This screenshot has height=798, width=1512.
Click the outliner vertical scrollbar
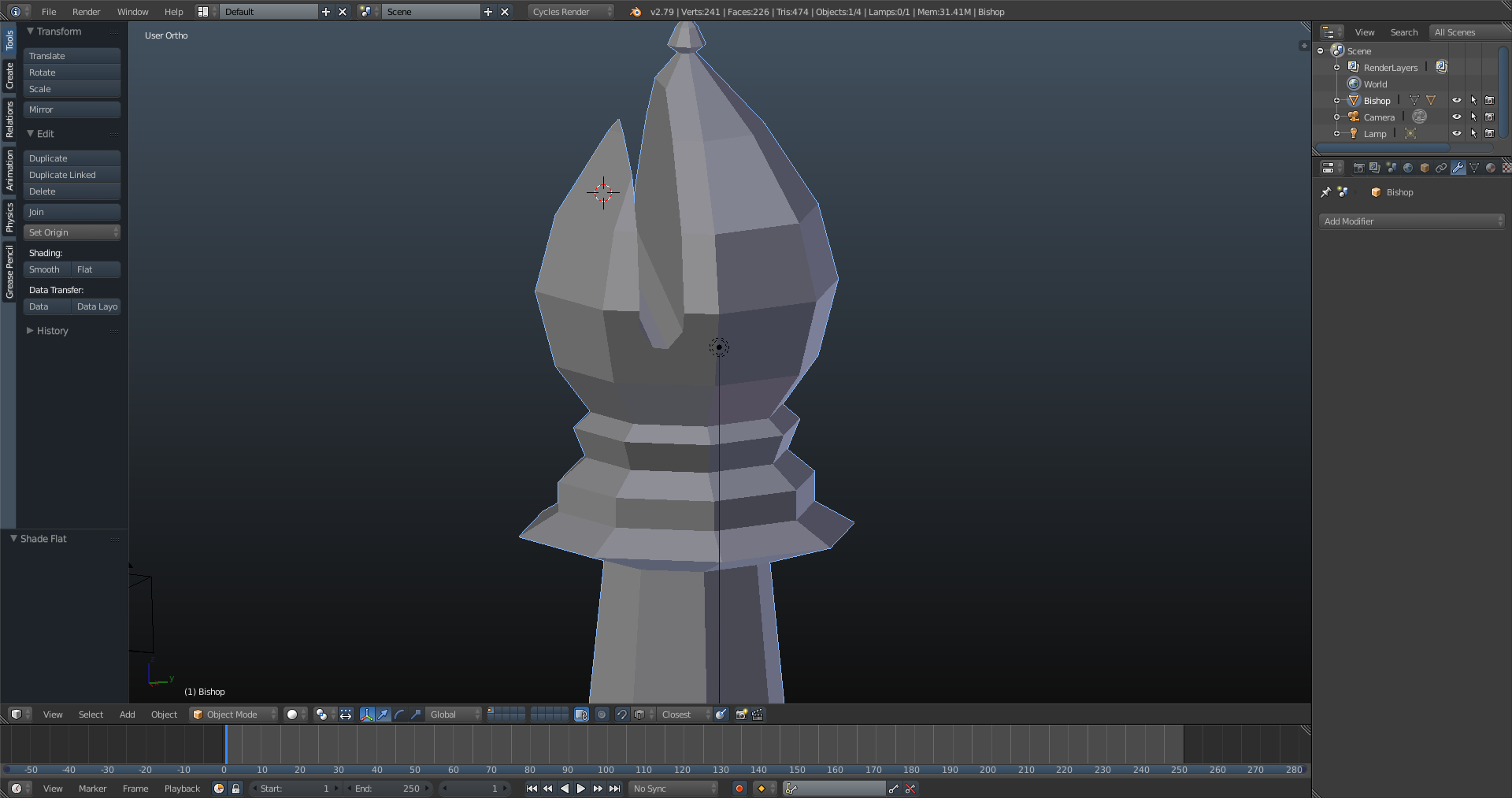(x=1503, y=92)
